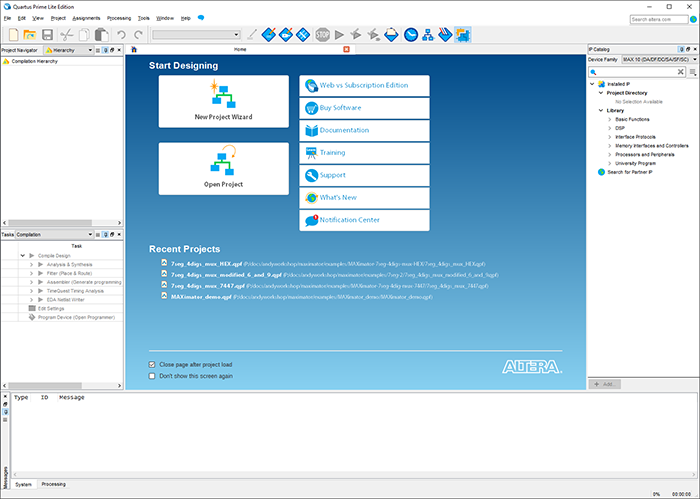Collapse the Installed IP tree node
The width and height of the screenshot is (700, 499).
pyautogui.click(x=592, y=84)
